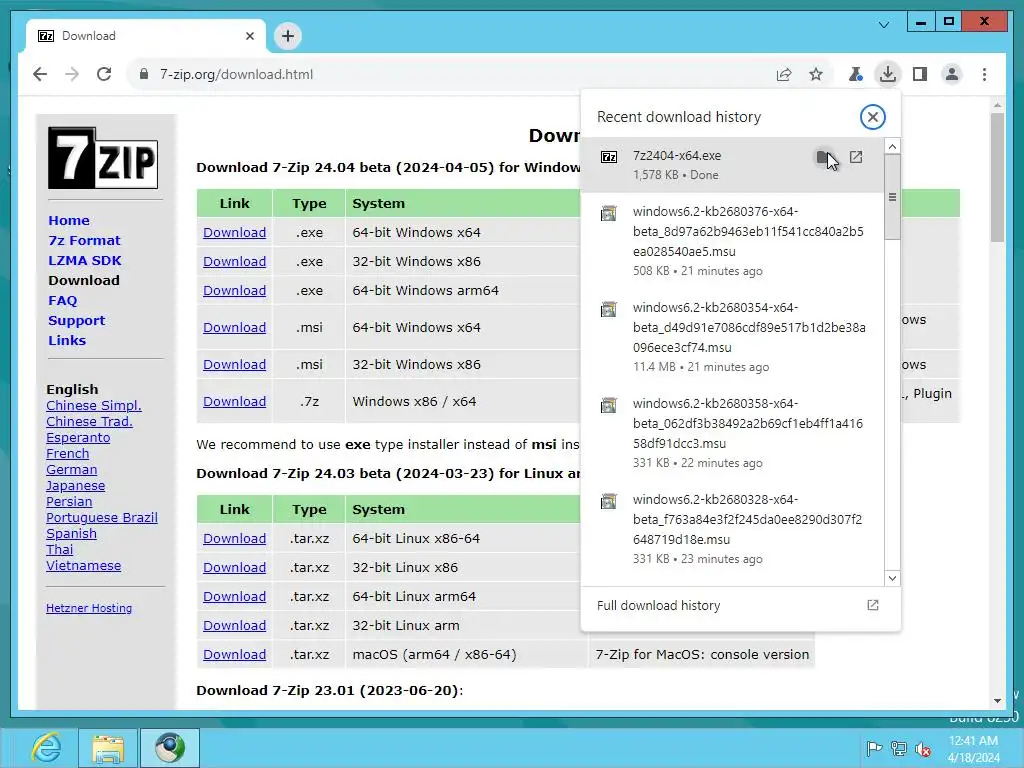Open the profile avatar menu
Viewport: 1024px width, 768px height.
coord(952,74)
